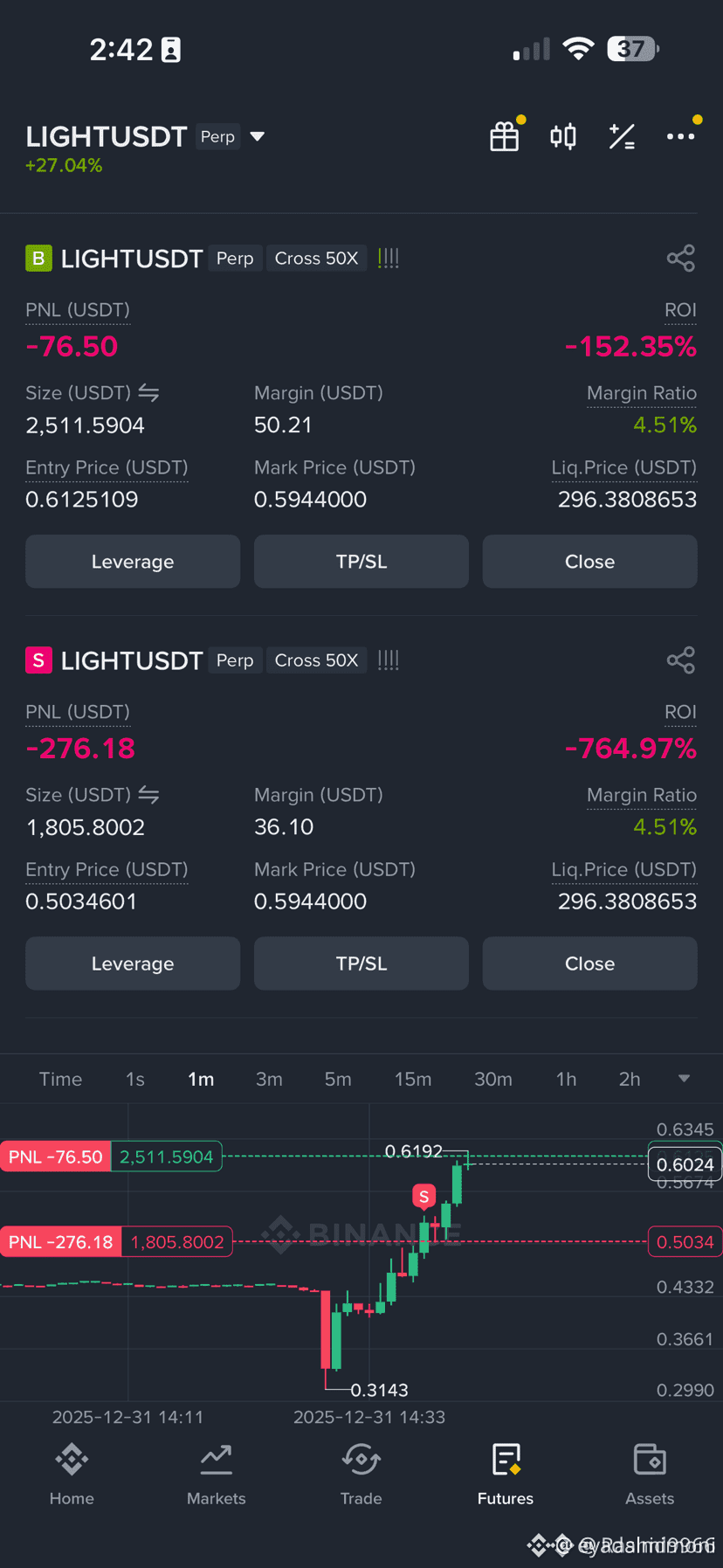Tap the 0.6192 high price label
Viewport: 723px width, 1568px height.
(x=414, y=1151)
